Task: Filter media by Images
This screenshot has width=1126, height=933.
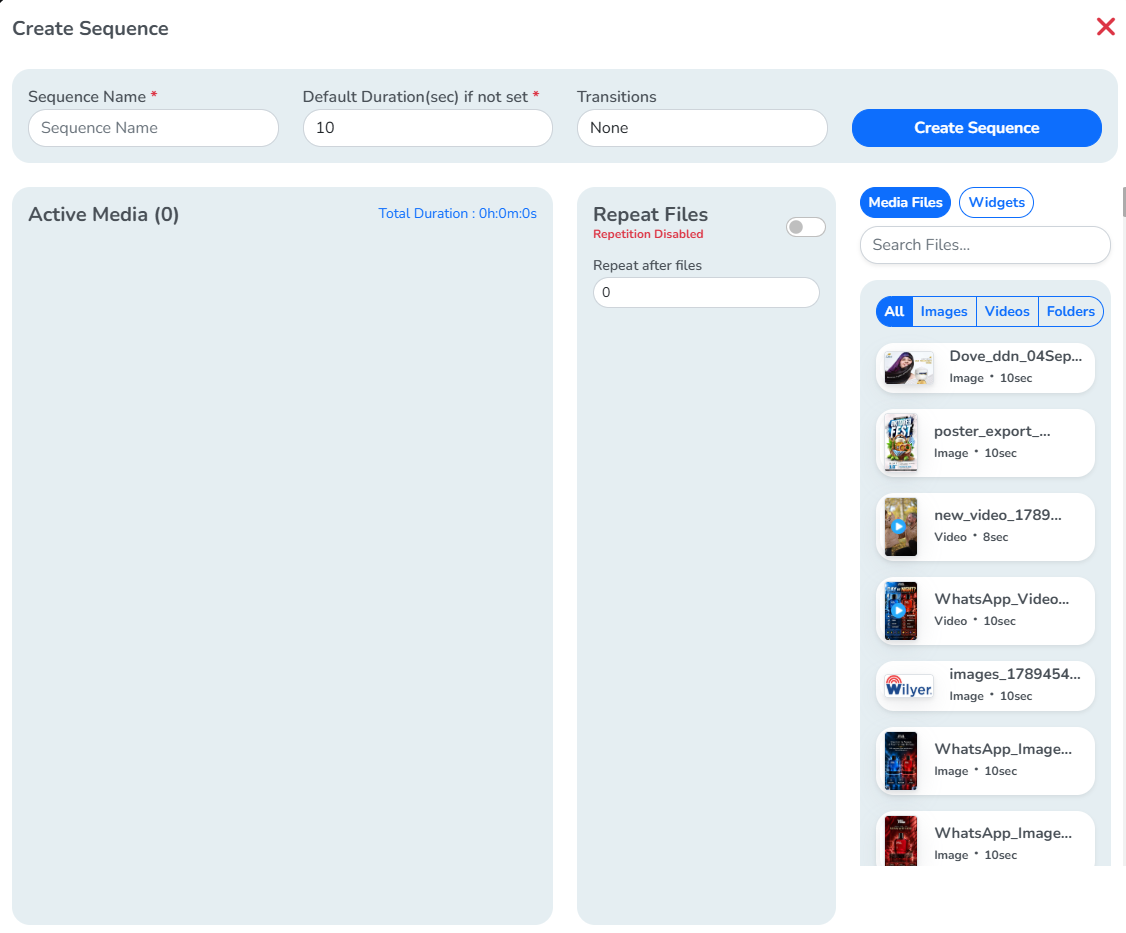Action: click(x=944, y=312)
